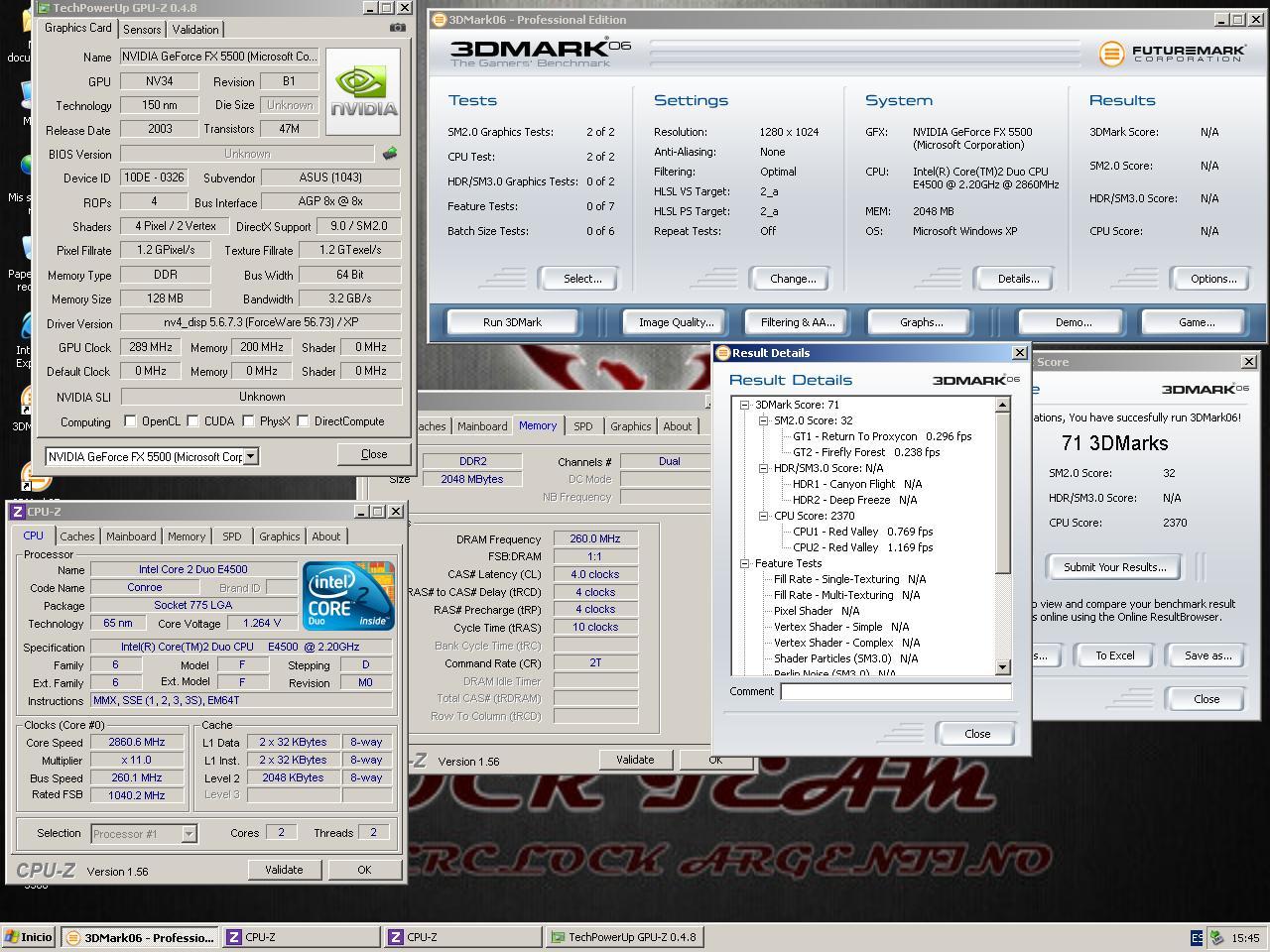
Task: Open the Mainboard tab in front CPU-Z
Action: tap(131, 536)
